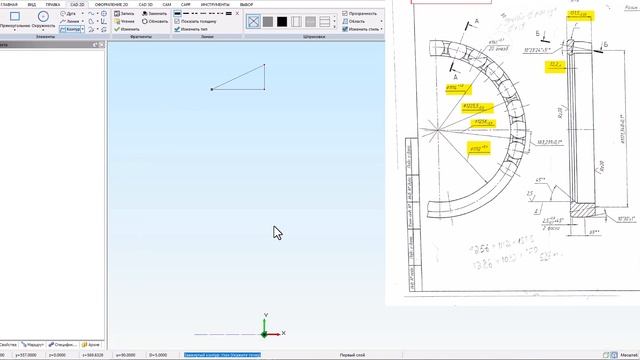Viewport: 640px width, 360px height.
Task: Open Область dropdown arrow
Action: [x=382, y=21]
